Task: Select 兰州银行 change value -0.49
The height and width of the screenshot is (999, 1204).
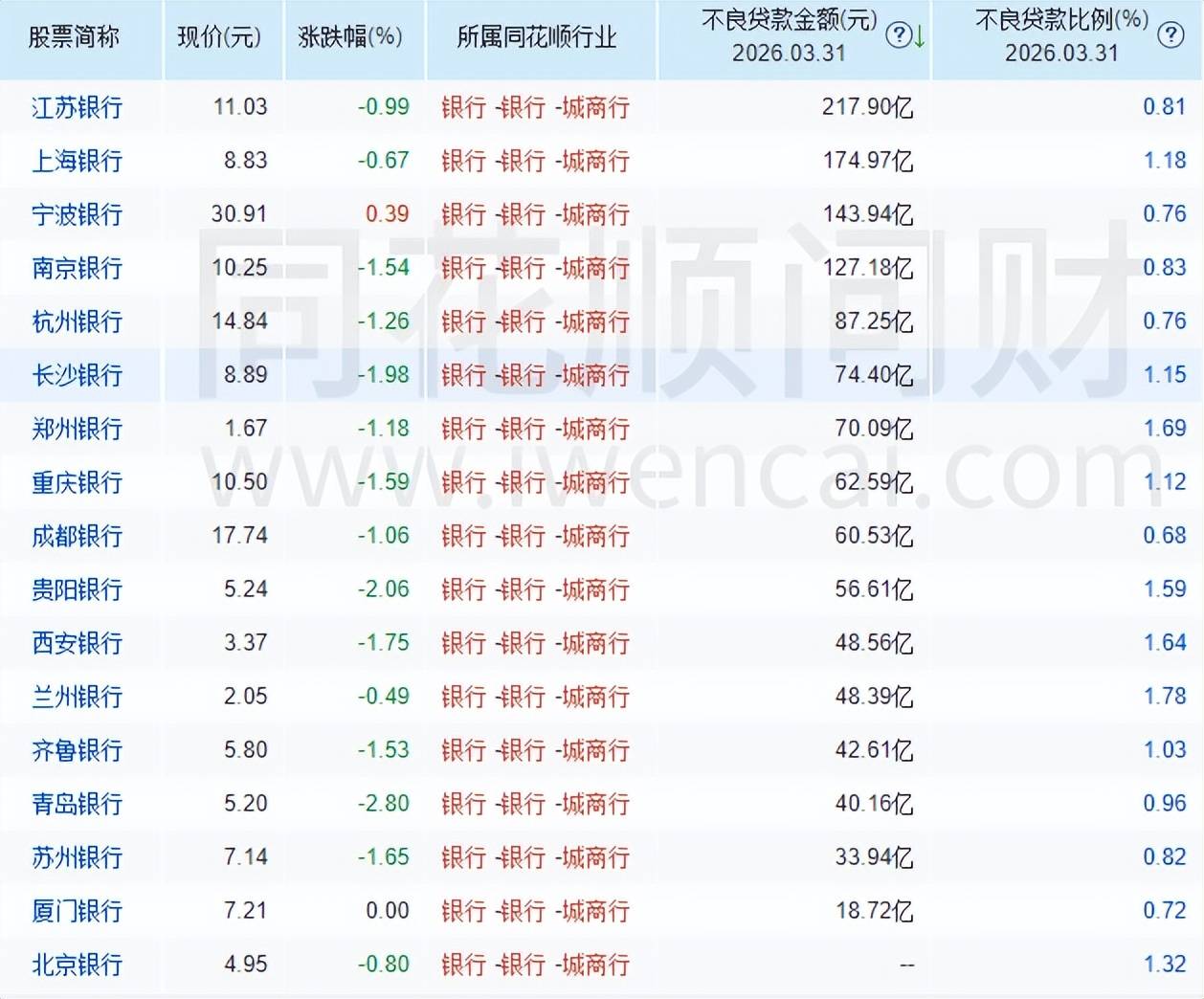Action: coord(384,696)
